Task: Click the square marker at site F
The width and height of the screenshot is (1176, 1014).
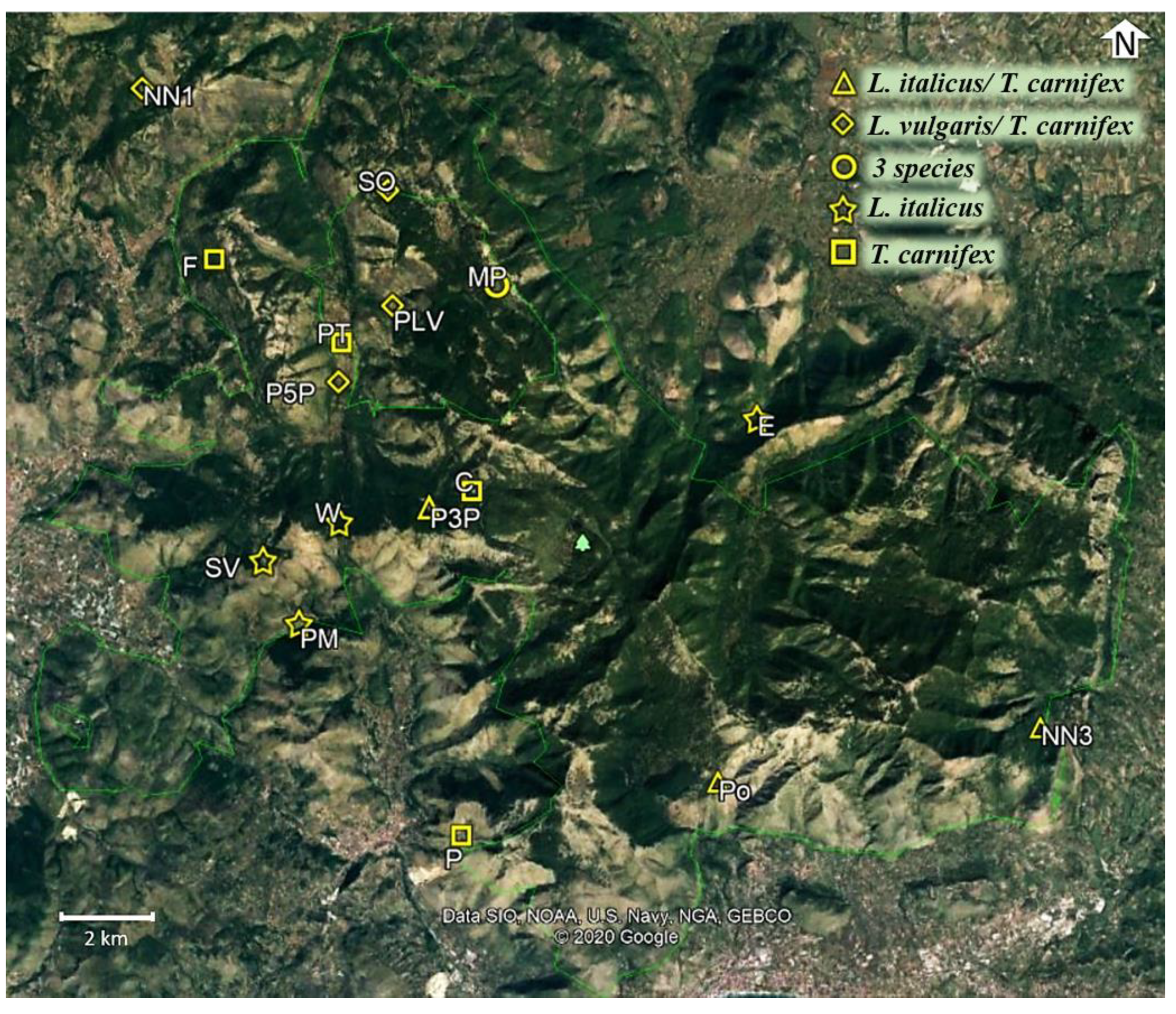Action: [214, 259]
